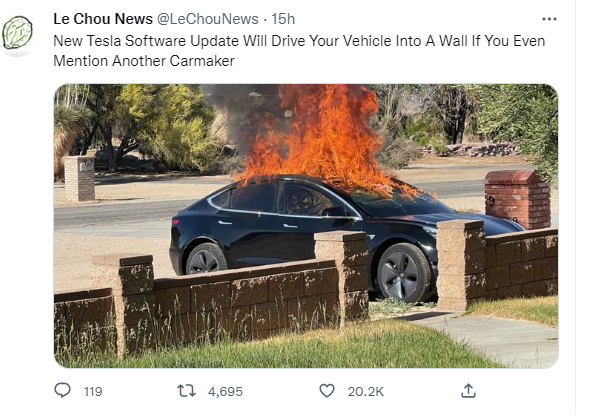
Task: Click the 119 replies count
Action: (93, 392)
